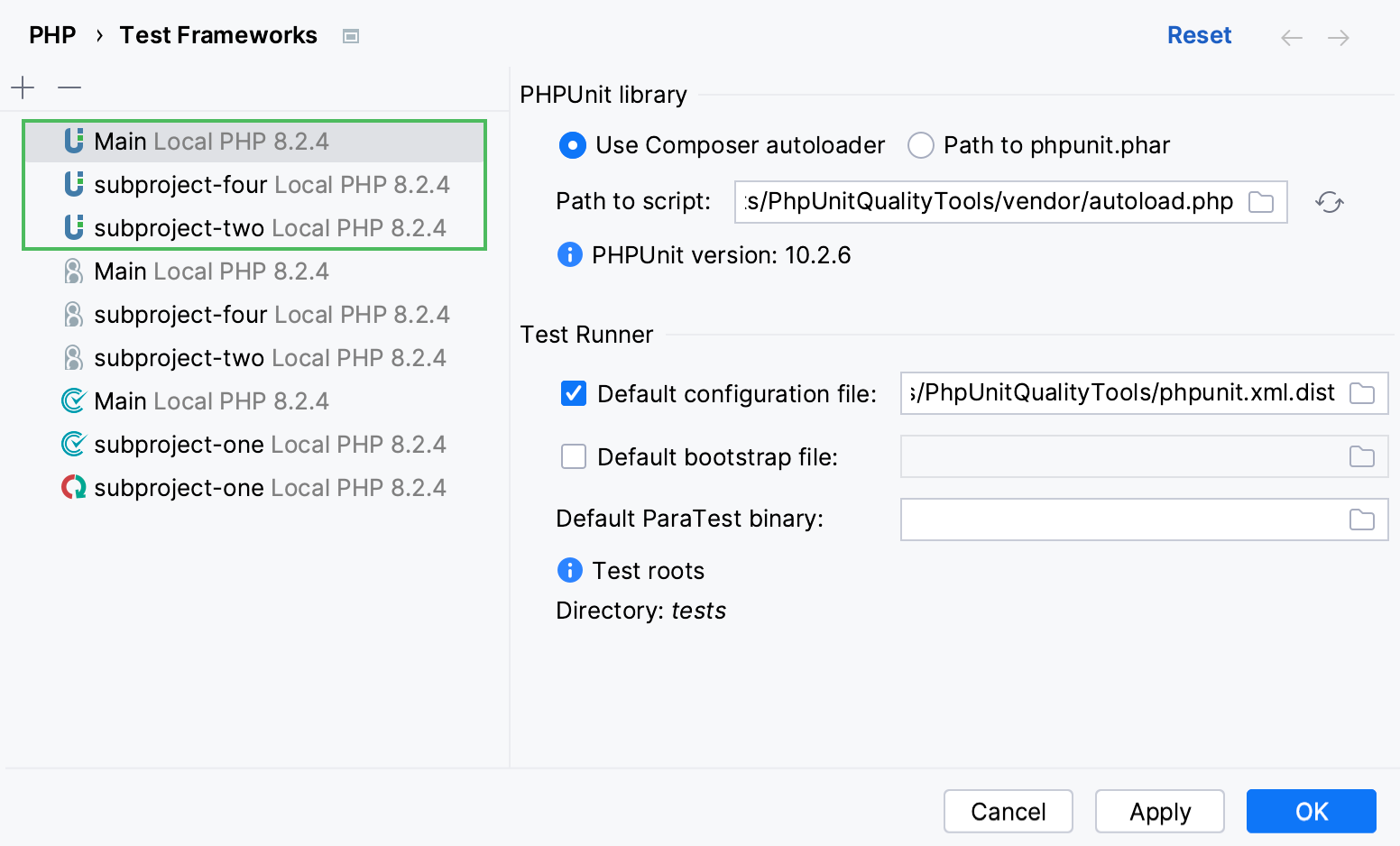This screenshot has height=846, width=1400.
Task: Click the icon beside Test Frameworks breadcrumb
Action: (x=350, y=35)
